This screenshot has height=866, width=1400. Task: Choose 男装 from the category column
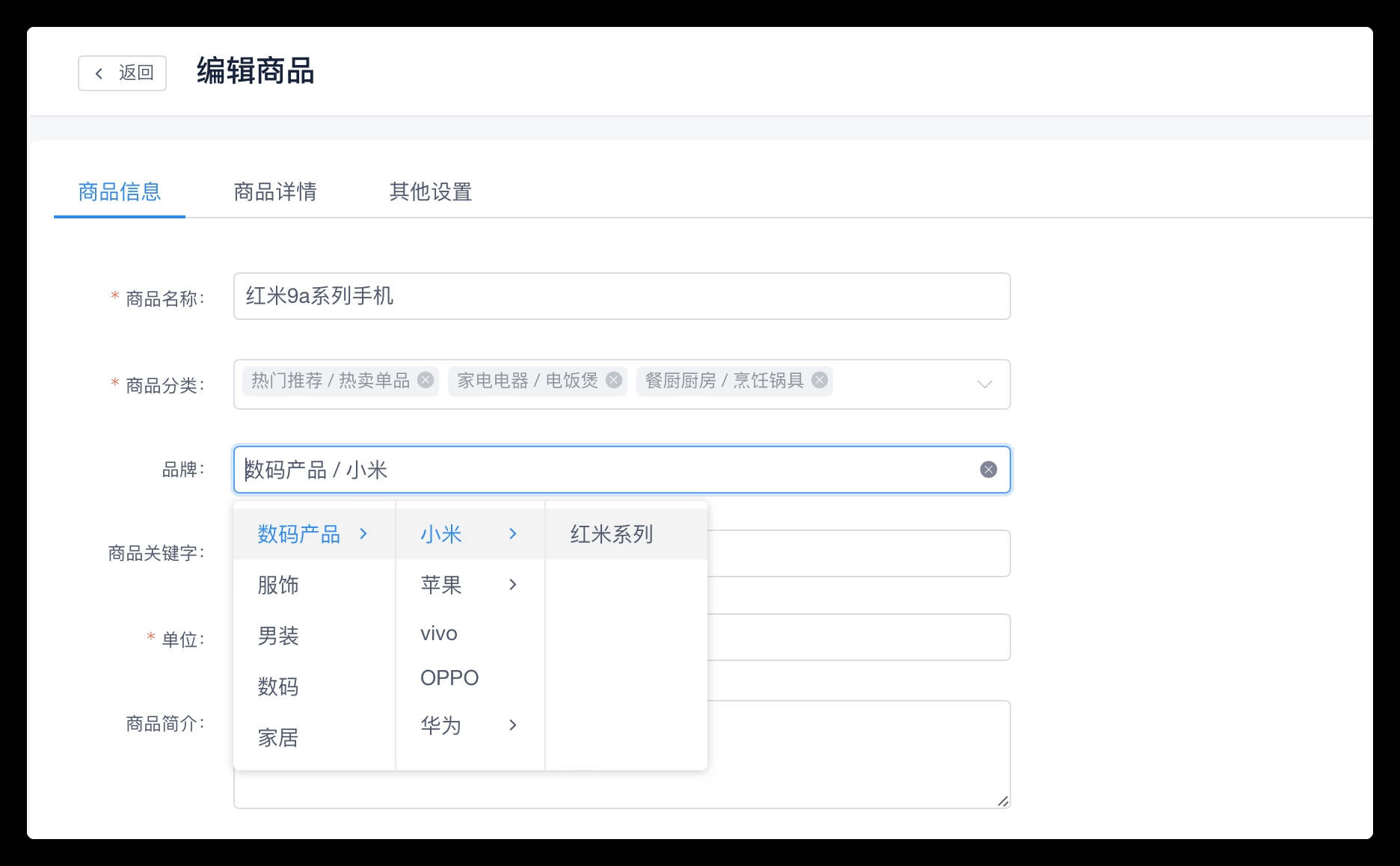[278, 636]
